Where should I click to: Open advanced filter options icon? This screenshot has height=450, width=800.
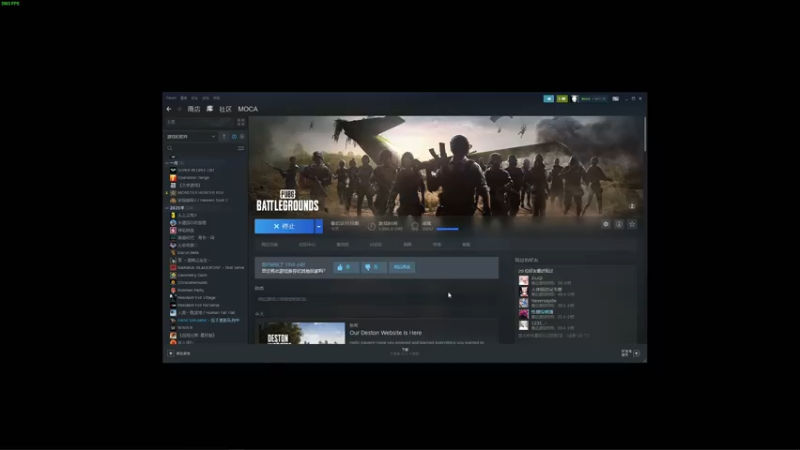click(241, 148)
